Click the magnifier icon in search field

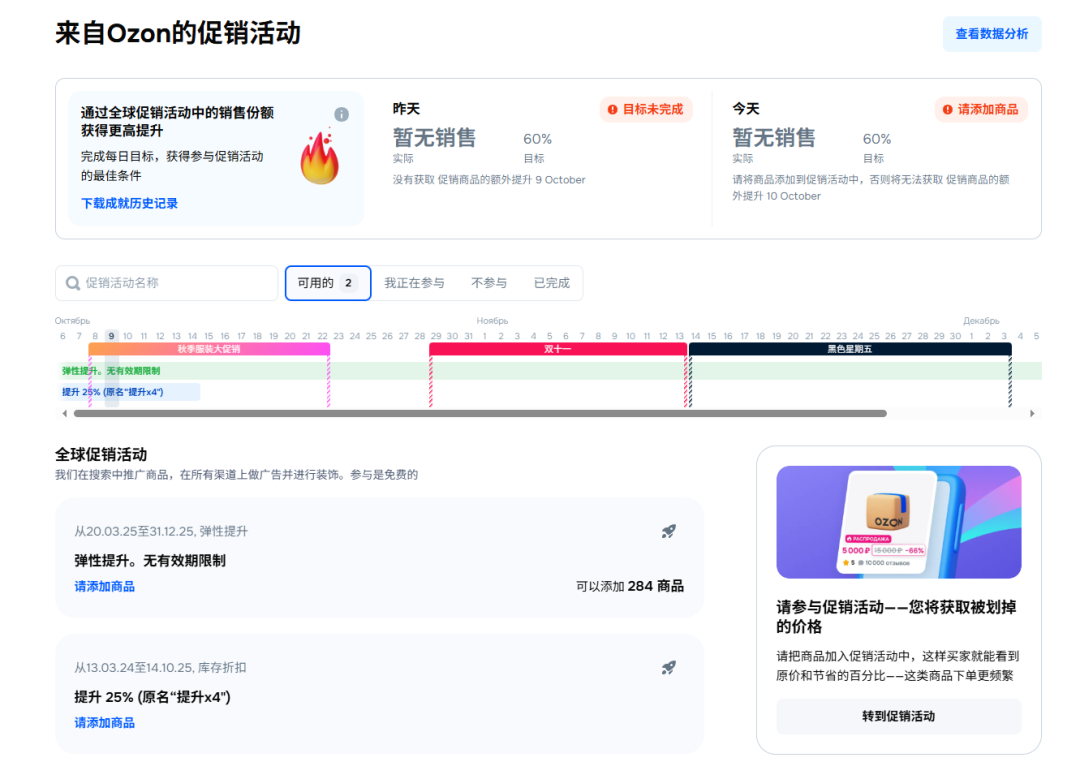tap(72, 283)
